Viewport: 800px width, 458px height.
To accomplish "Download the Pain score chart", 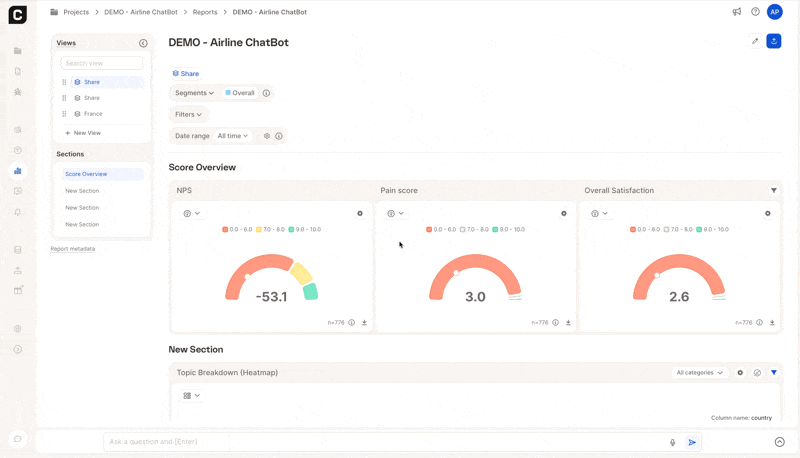I will (568, 323).
